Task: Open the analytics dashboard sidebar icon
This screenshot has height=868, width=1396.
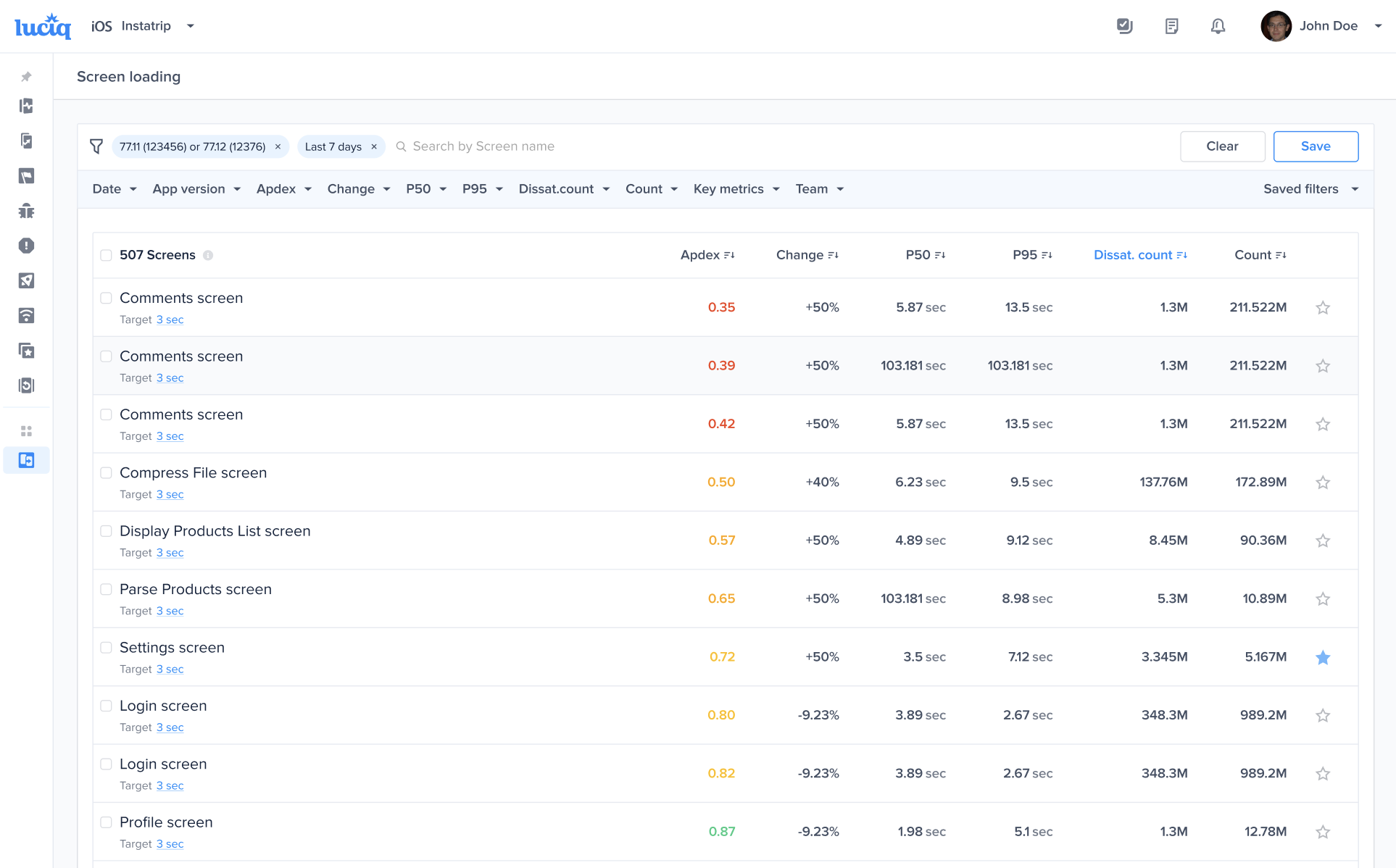Action: point(26,106)
